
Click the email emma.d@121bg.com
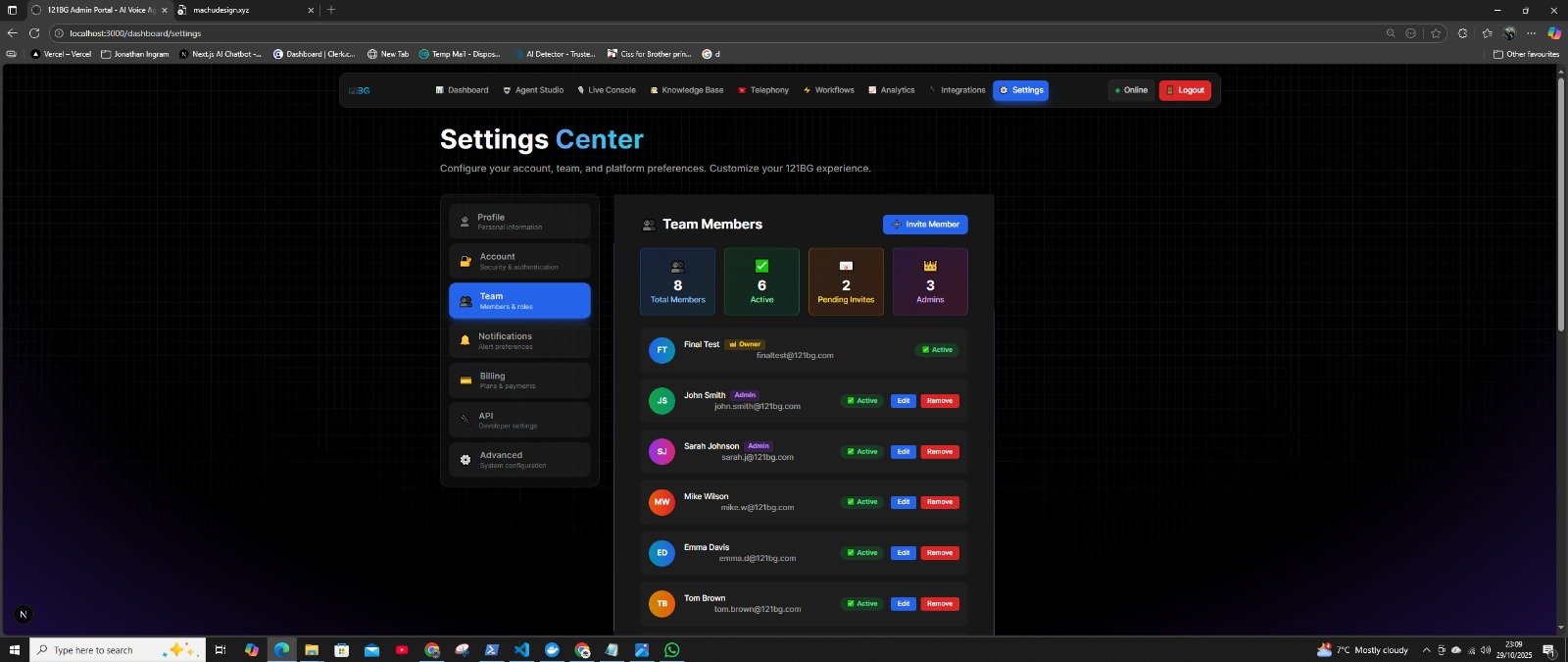(758, 559)
